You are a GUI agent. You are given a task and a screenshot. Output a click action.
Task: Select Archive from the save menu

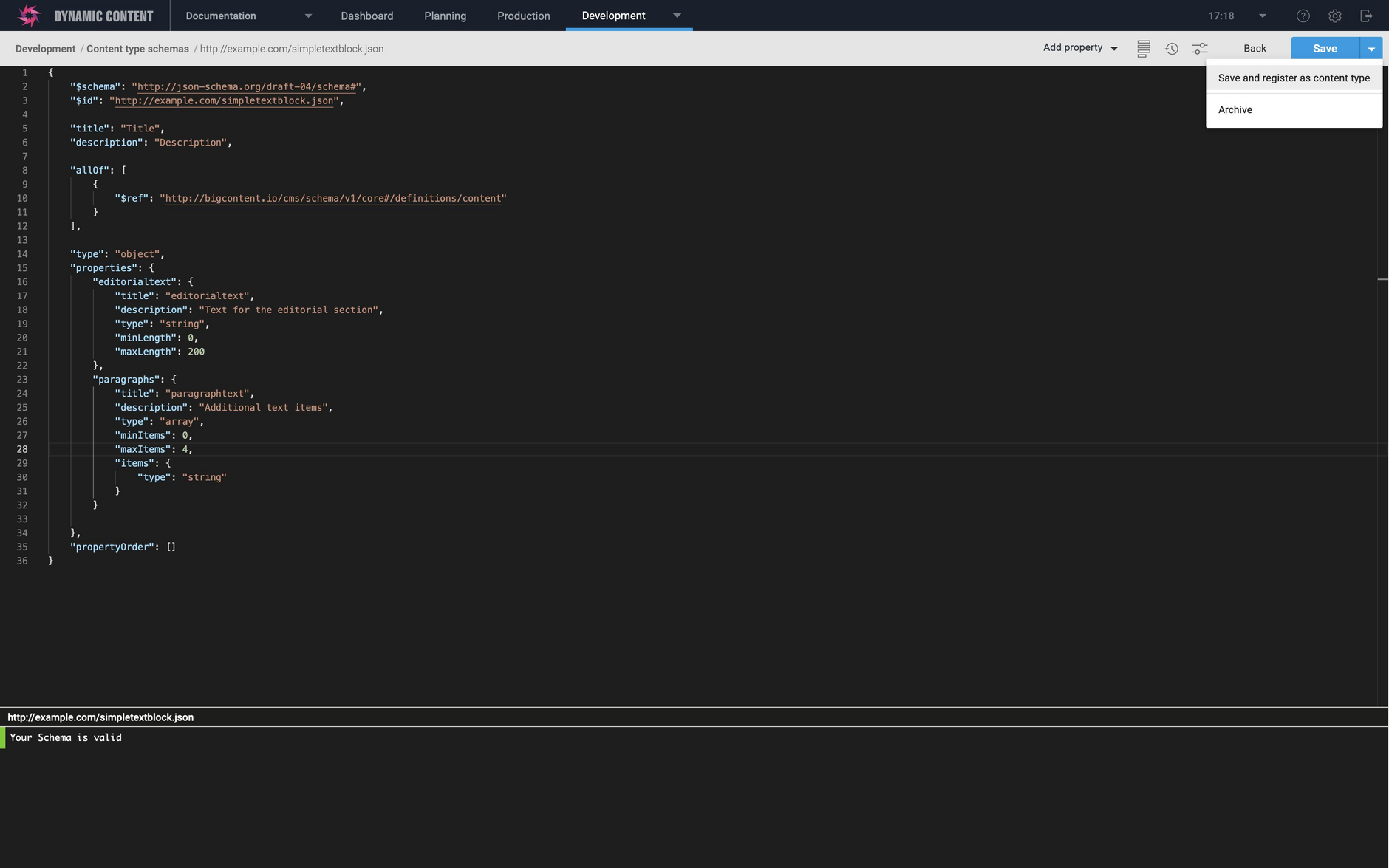pos(1235,109)
